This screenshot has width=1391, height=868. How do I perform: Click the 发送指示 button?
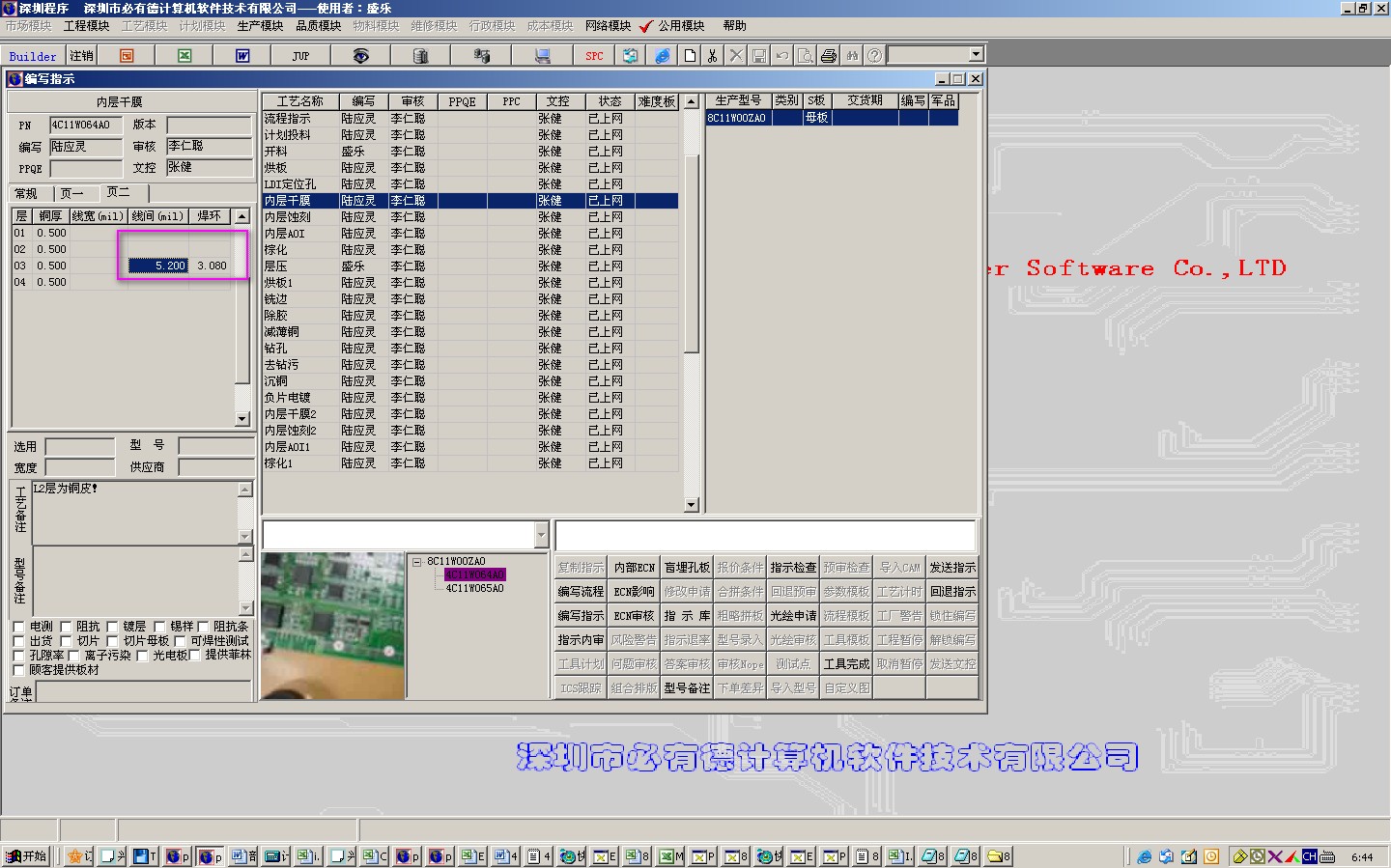click(x=952, y=568)
